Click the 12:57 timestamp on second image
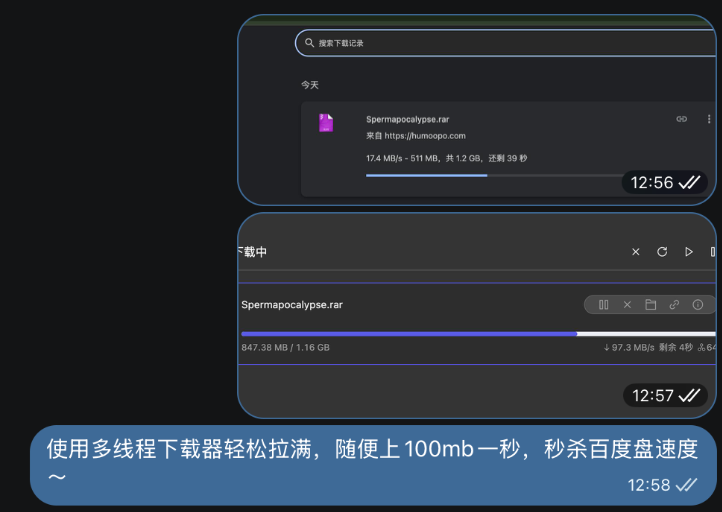 click(652, 396)
